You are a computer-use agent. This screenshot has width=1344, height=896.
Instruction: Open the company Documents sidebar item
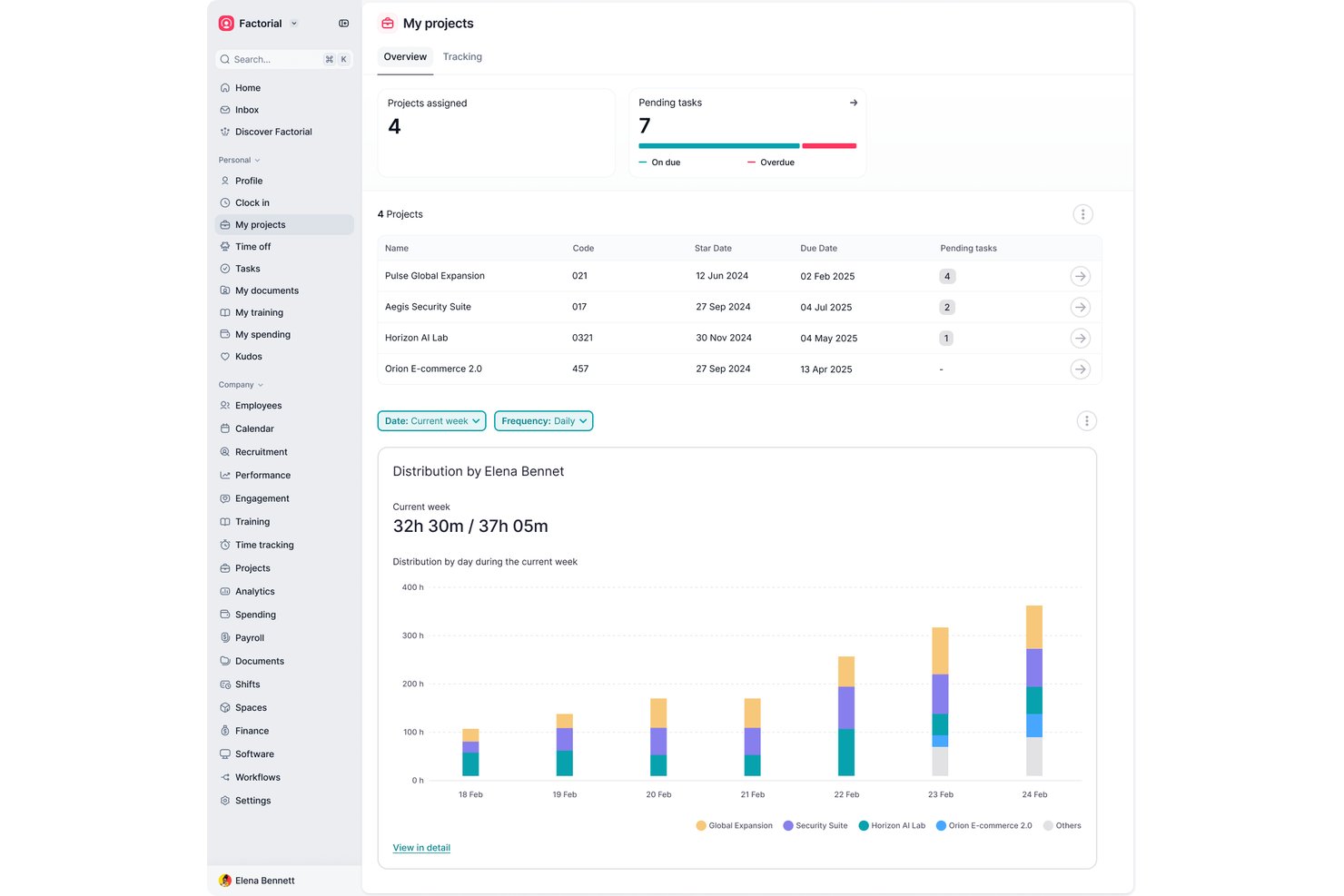[x=284, y=661]
